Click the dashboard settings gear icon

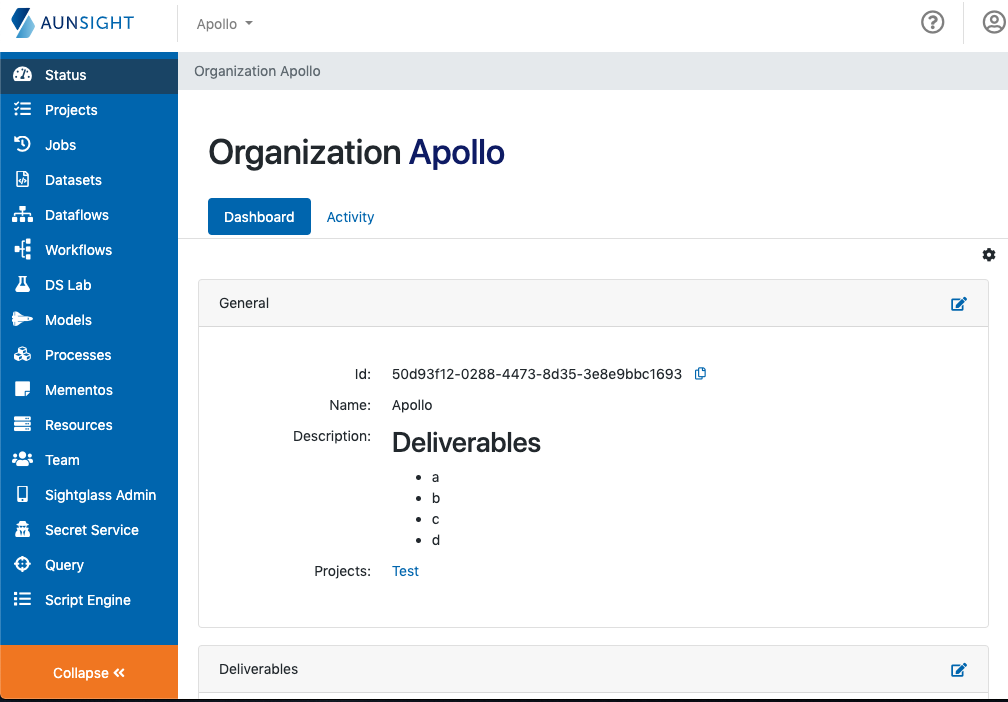(988, 255)
